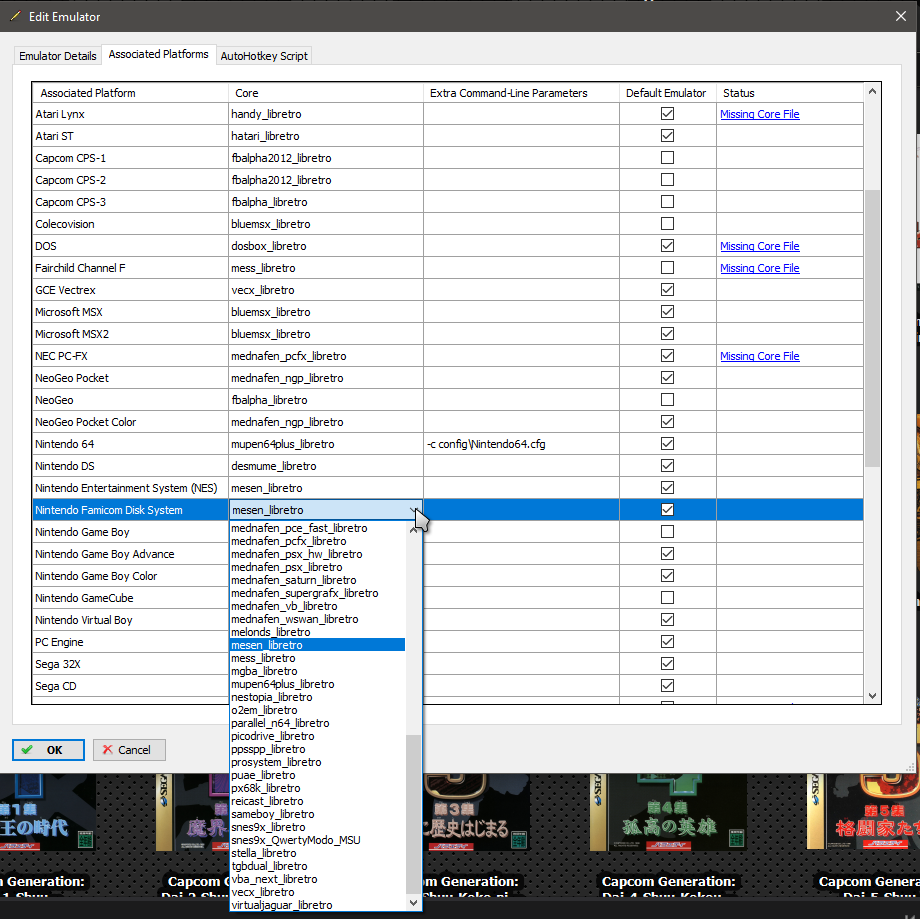Edit command-line parameters for Nintendo 64
The image size is (920, 919).
520,444
